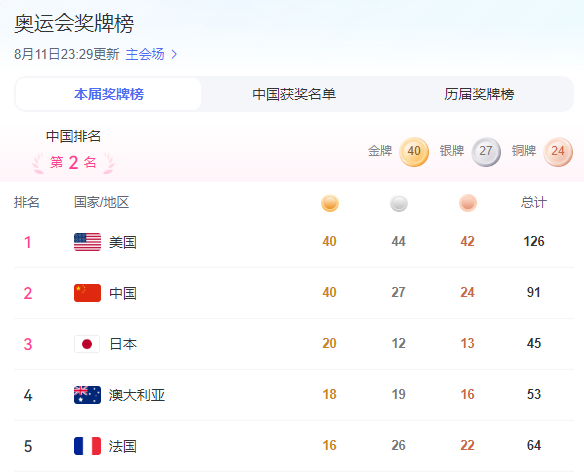Screen dimensions: 584x474
Task: Switch to the 中国获奖名单 tab
Action: pyautogui.click(x=294, y=94)
